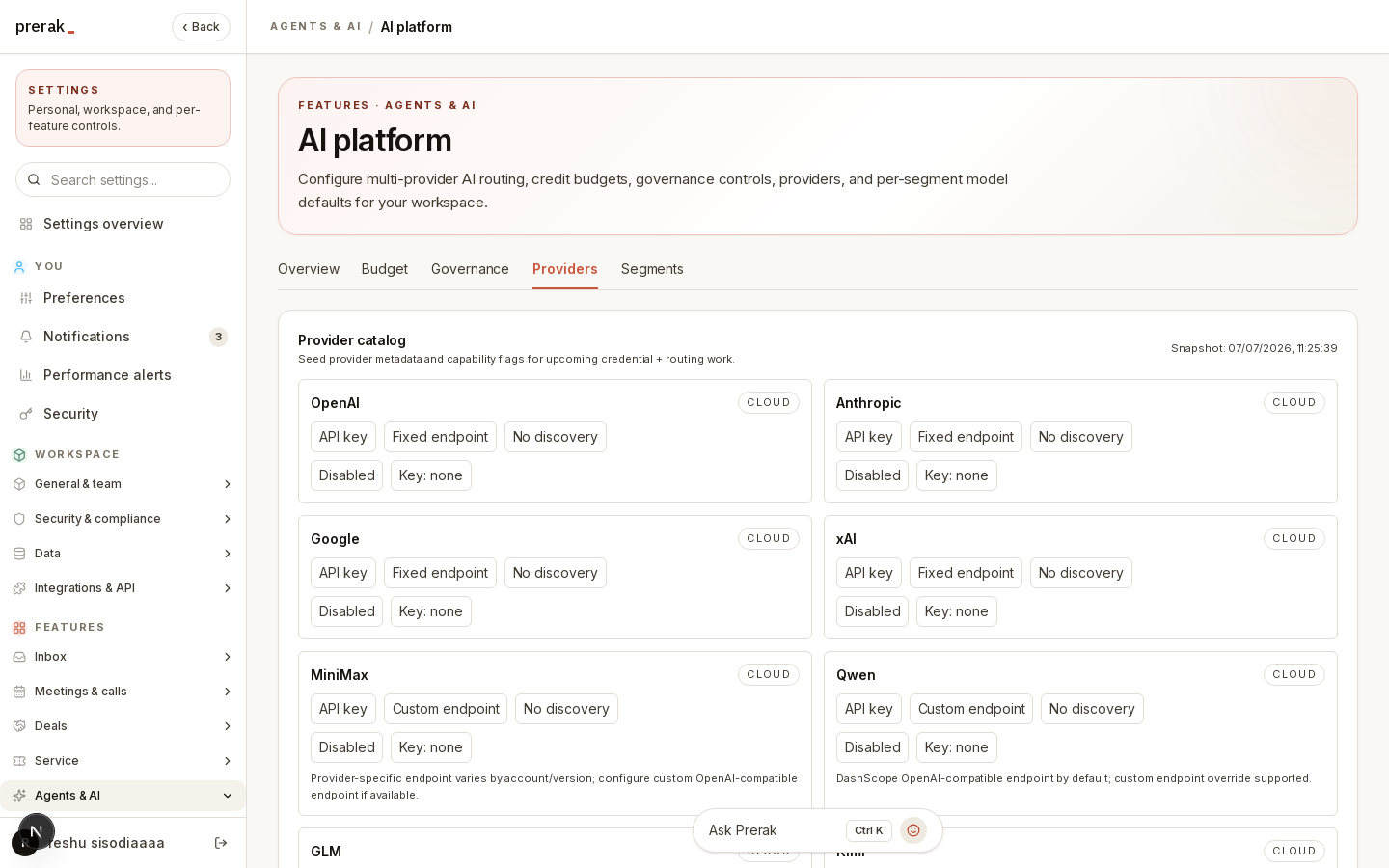The image size is (1389, 868).
Task: Collapse the Agents & AI section chevron
Action: (x=228, y=796)
